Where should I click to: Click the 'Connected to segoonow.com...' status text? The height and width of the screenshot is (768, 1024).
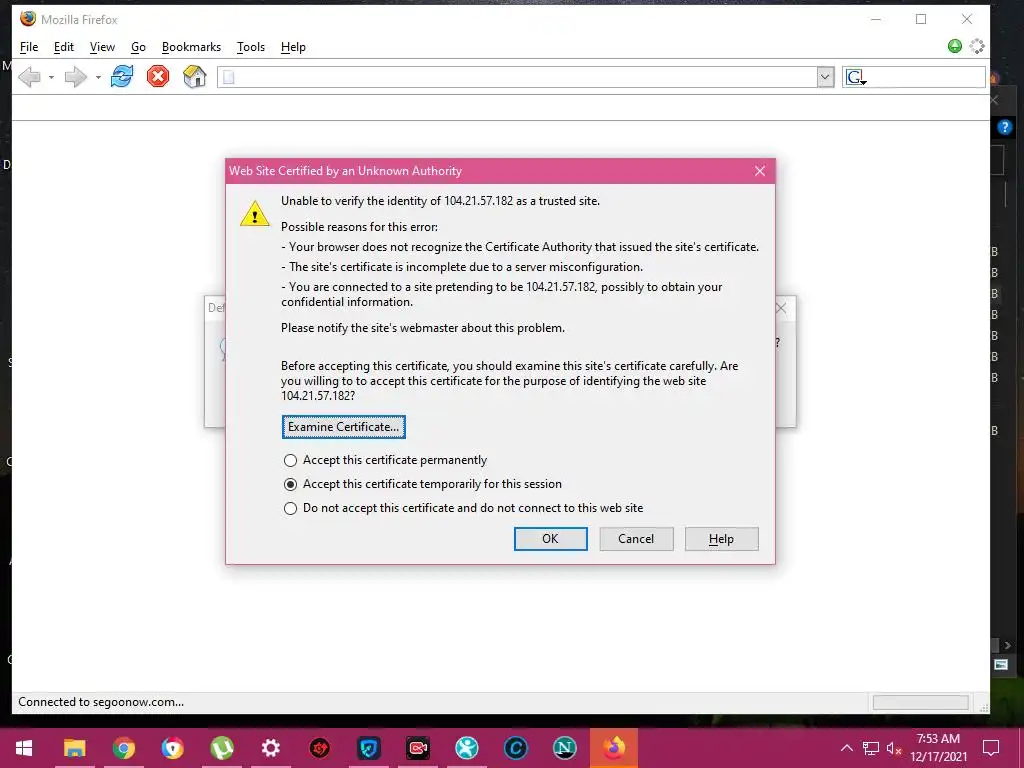[x=101, y=702]
